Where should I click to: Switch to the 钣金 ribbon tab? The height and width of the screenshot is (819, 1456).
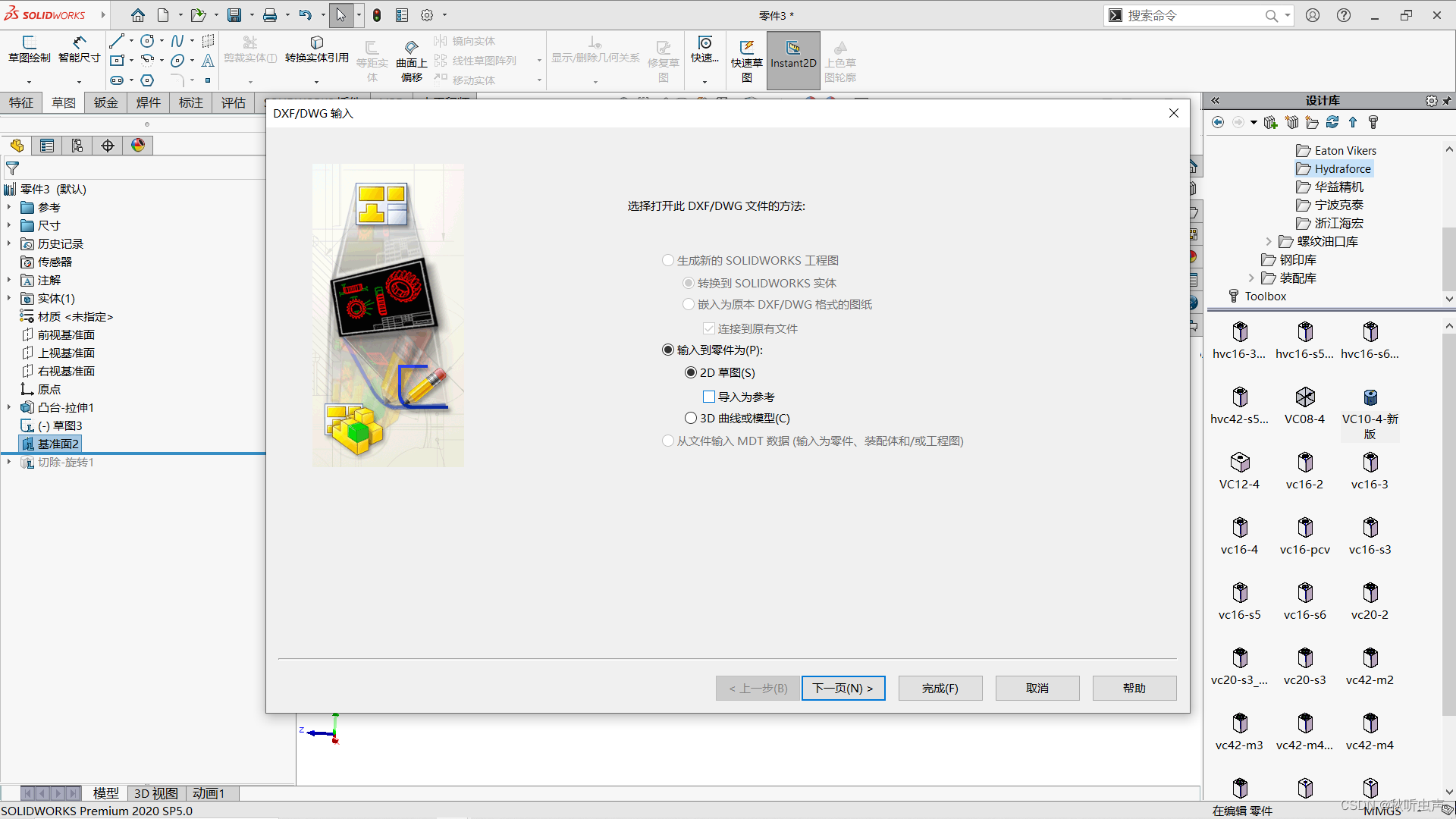click(x=106, y=102)
